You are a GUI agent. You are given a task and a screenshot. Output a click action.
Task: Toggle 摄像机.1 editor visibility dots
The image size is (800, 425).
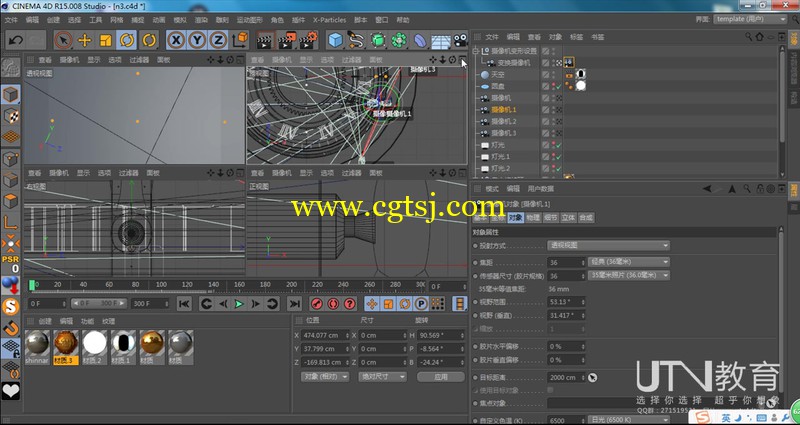(554, 109)
